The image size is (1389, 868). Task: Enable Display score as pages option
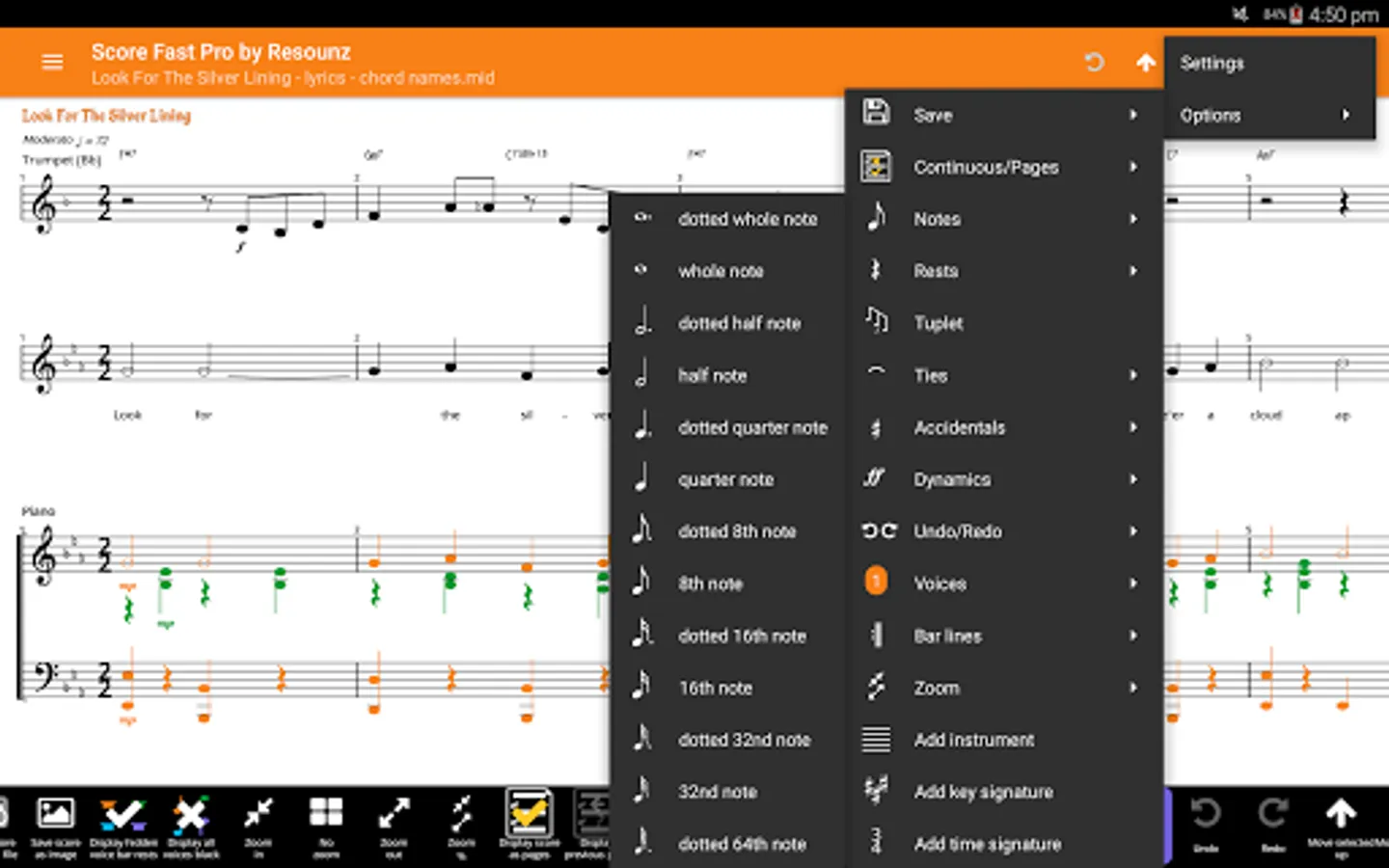click(x=529, y=815)
